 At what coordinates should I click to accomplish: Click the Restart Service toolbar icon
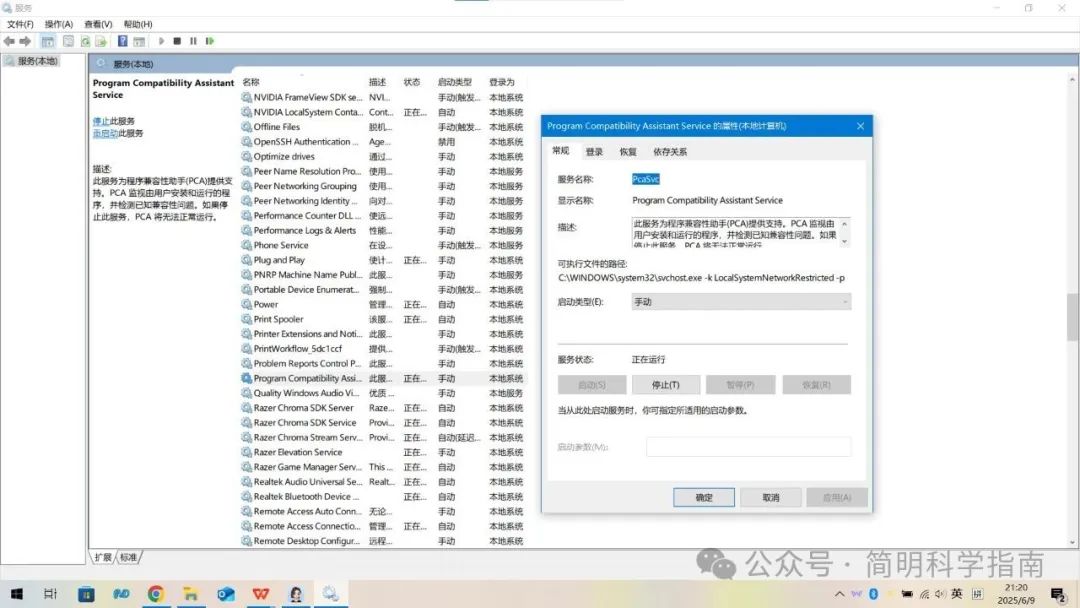pos(210,41)
